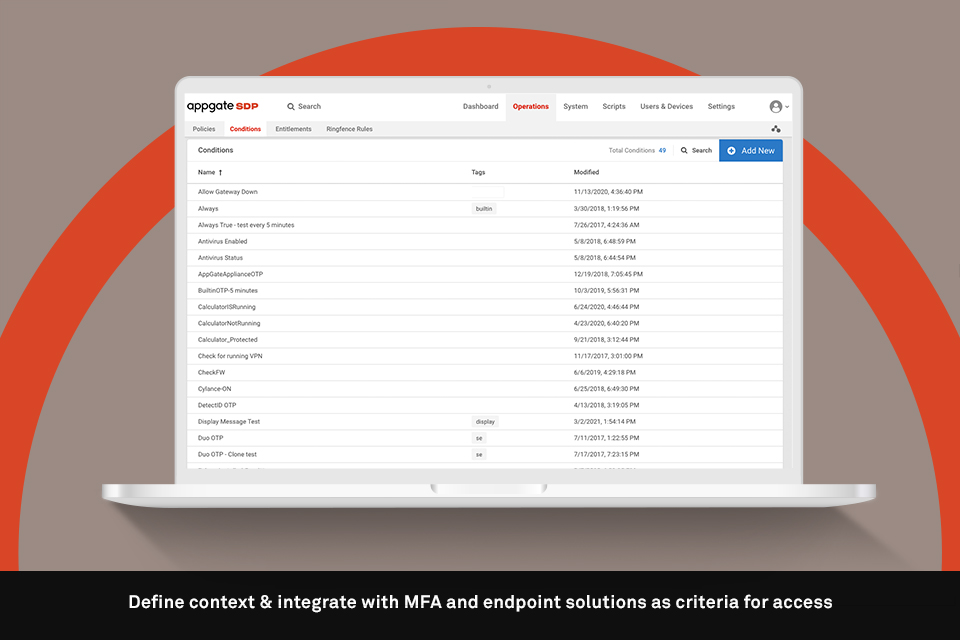Viewport: 960px width, 640px height.
Task: Click the builtin tag on the Always condition
Action: coord(483,208)
